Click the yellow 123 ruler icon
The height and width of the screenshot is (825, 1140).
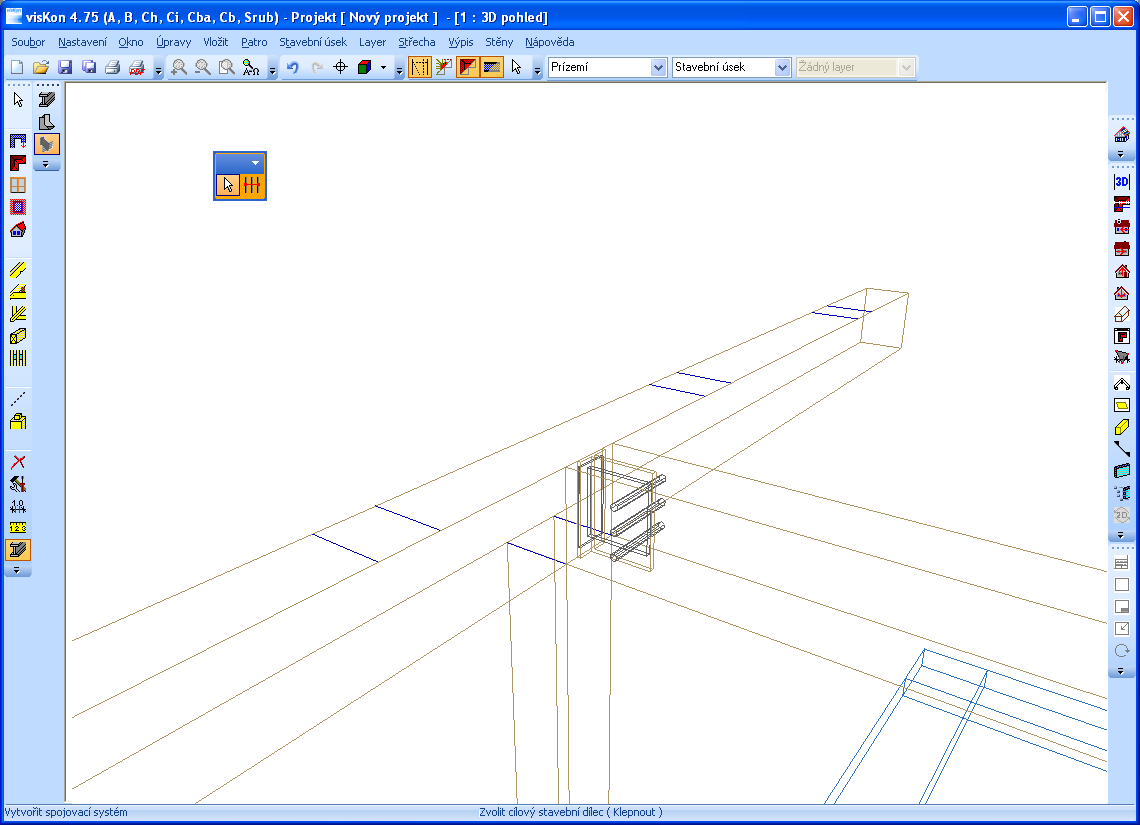click(18, 528)
